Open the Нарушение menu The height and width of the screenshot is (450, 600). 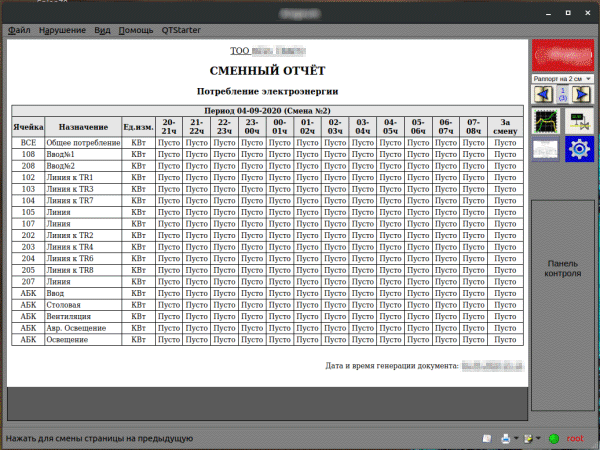62,30
